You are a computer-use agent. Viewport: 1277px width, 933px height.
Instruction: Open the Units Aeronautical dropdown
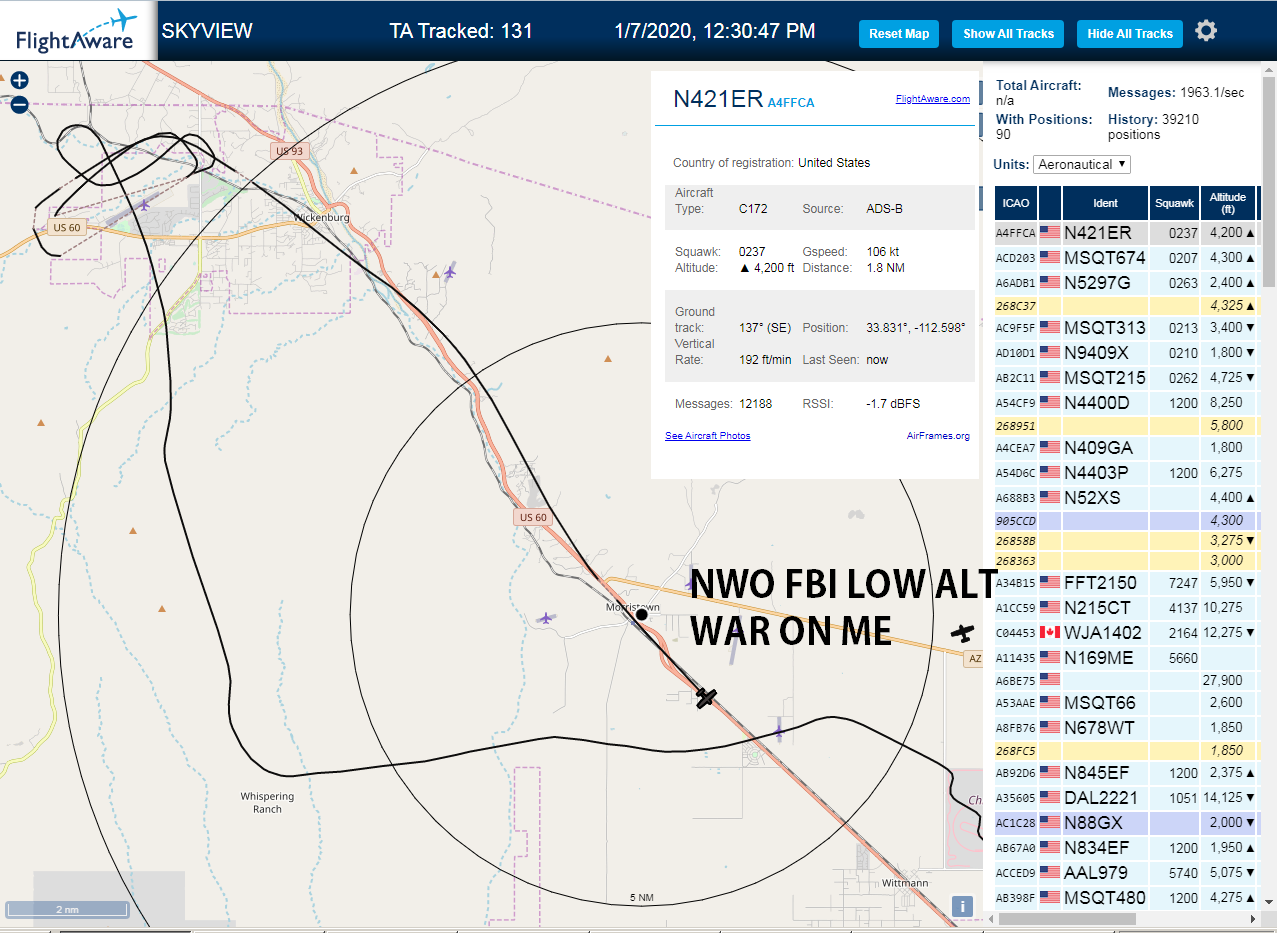(x=1082, y=164)
